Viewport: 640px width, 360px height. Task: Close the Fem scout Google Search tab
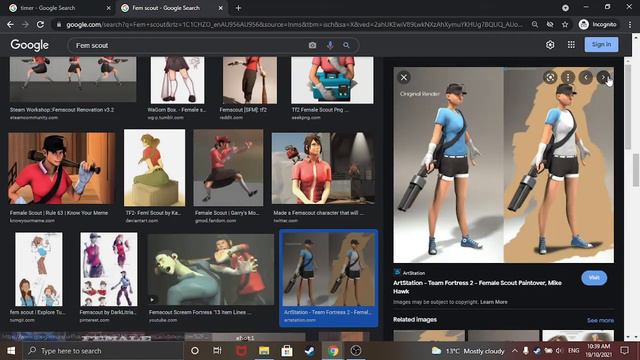coord(220,8)
